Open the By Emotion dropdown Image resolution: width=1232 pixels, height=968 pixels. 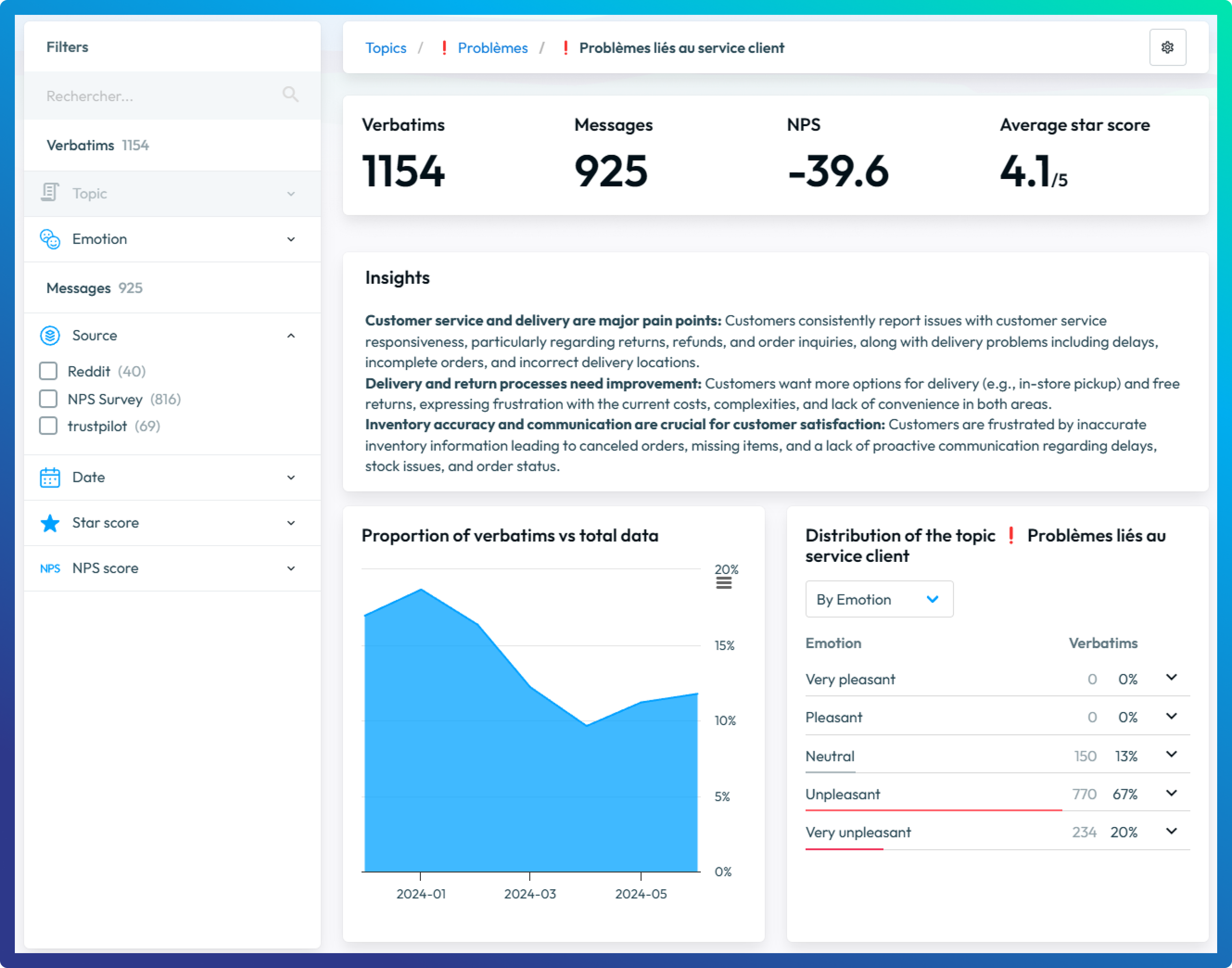click(878, 599)
